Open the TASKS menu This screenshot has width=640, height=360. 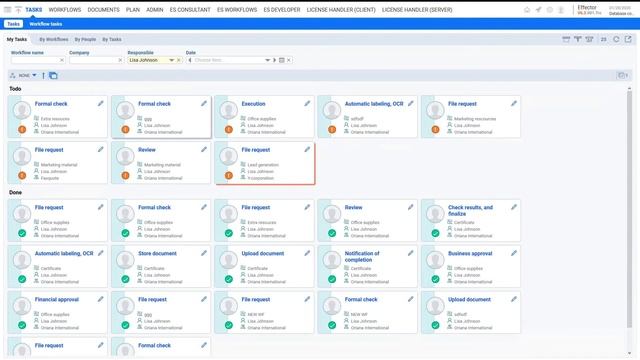[33, 10]
